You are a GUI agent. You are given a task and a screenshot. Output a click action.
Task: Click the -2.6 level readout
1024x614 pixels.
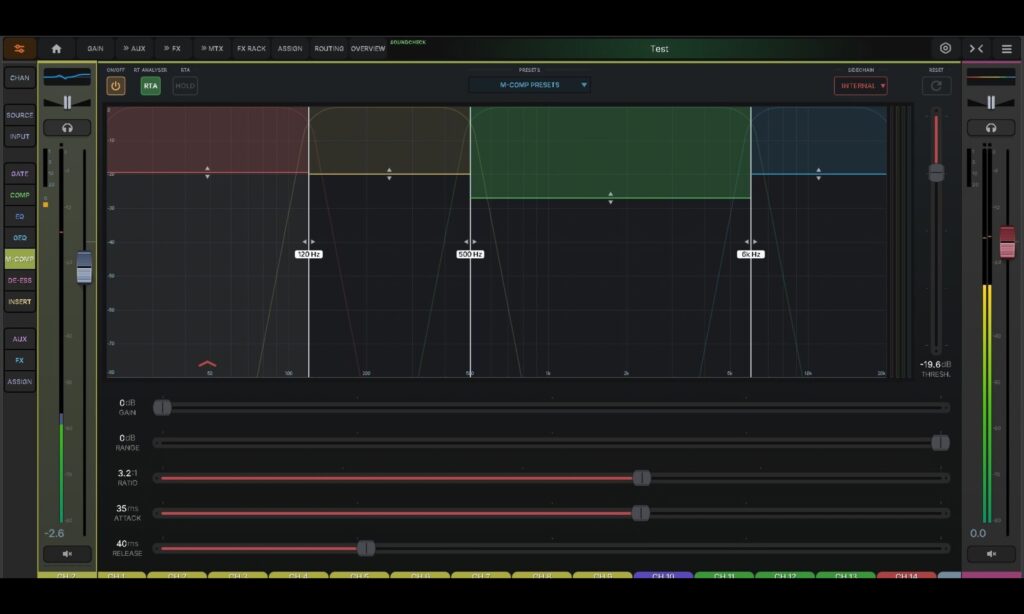coord(54,534)
